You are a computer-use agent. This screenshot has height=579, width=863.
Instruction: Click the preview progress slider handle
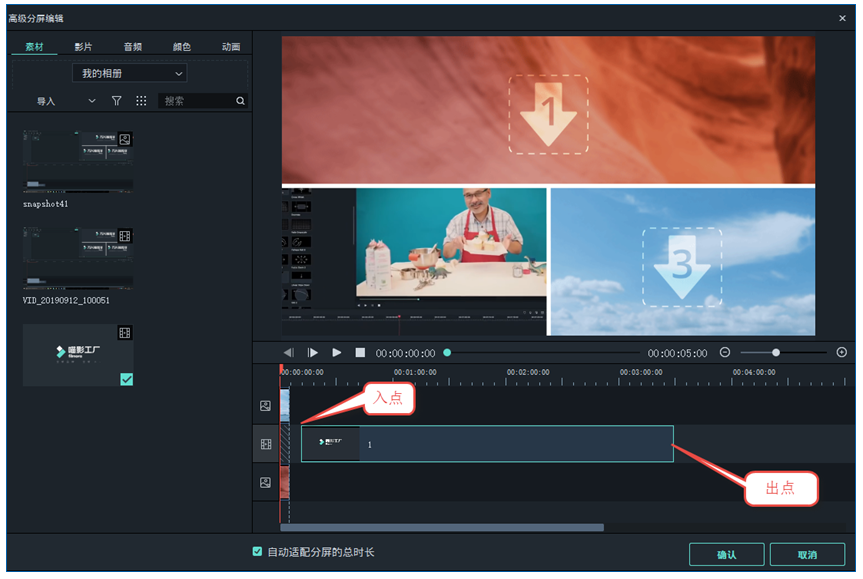(x=447, y=353)
